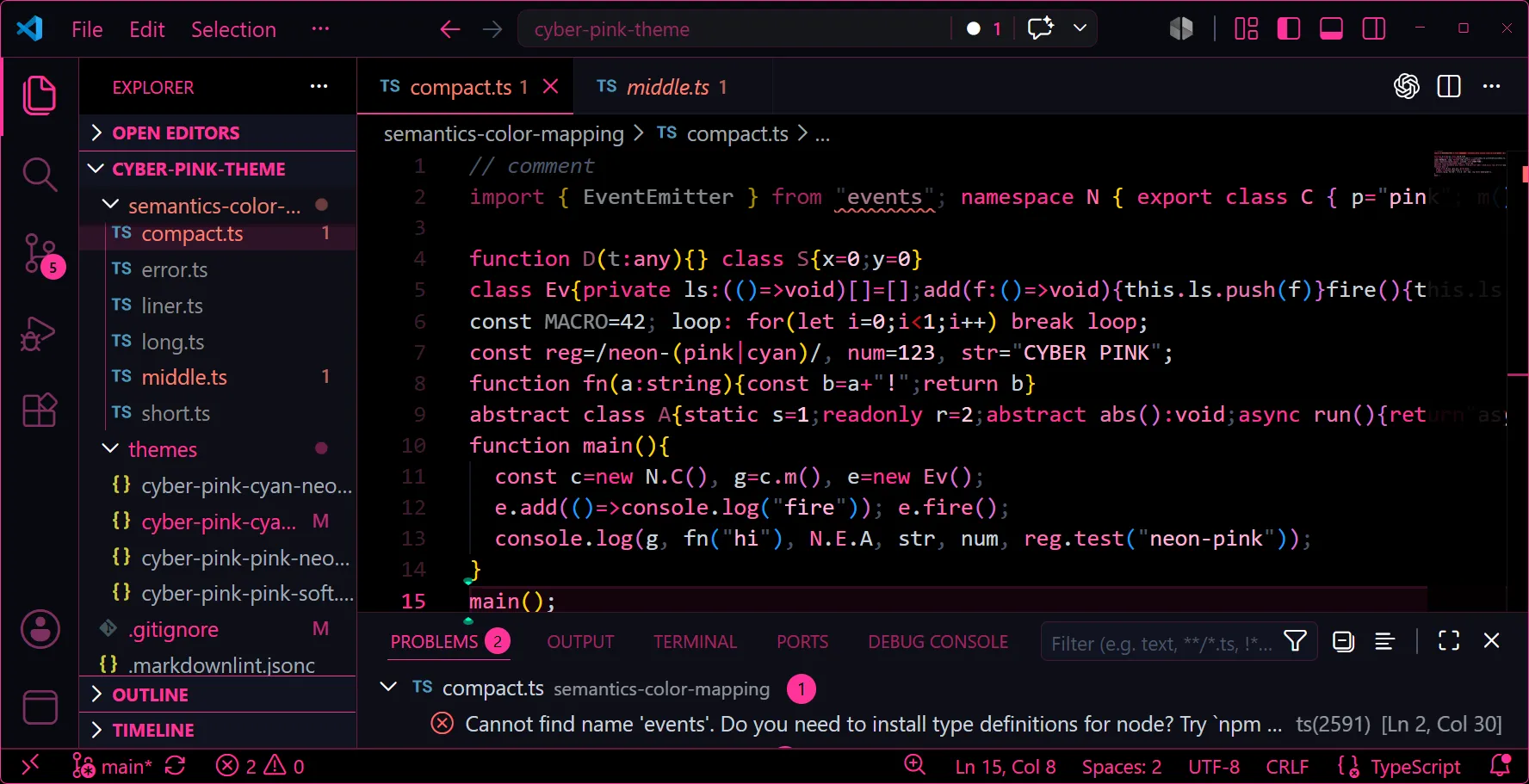Go back with the left arrow
Image resolution: width=1529 pixels, height=784 pixels.
pyautogui.click(x=449, y=29)
